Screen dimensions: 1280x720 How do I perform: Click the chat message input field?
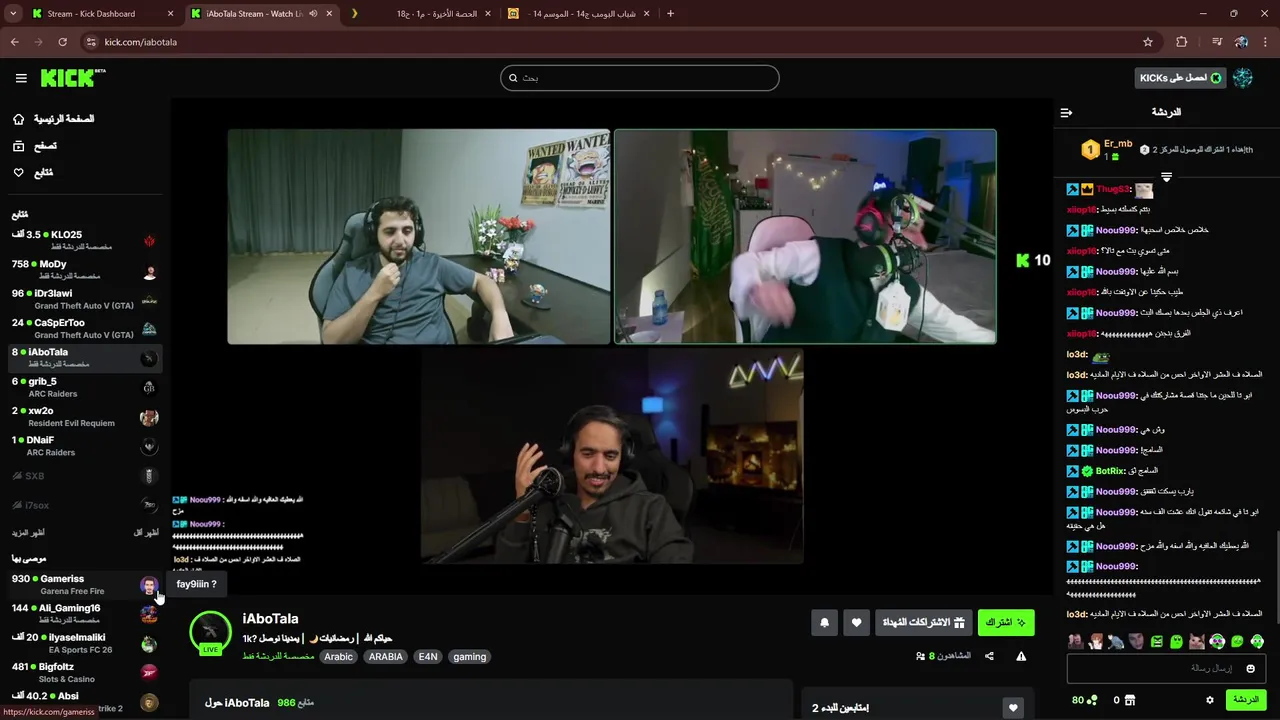click(x=1166, y=668)
